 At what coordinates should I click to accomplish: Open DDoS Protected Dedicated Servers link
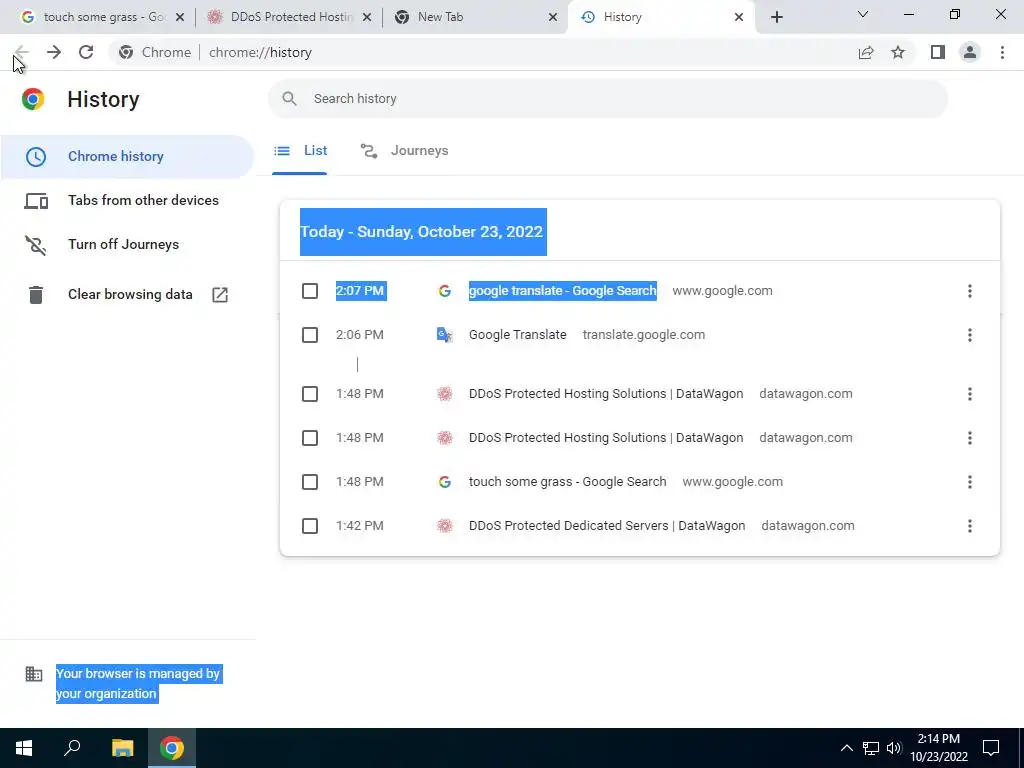[x=607, y=526]
